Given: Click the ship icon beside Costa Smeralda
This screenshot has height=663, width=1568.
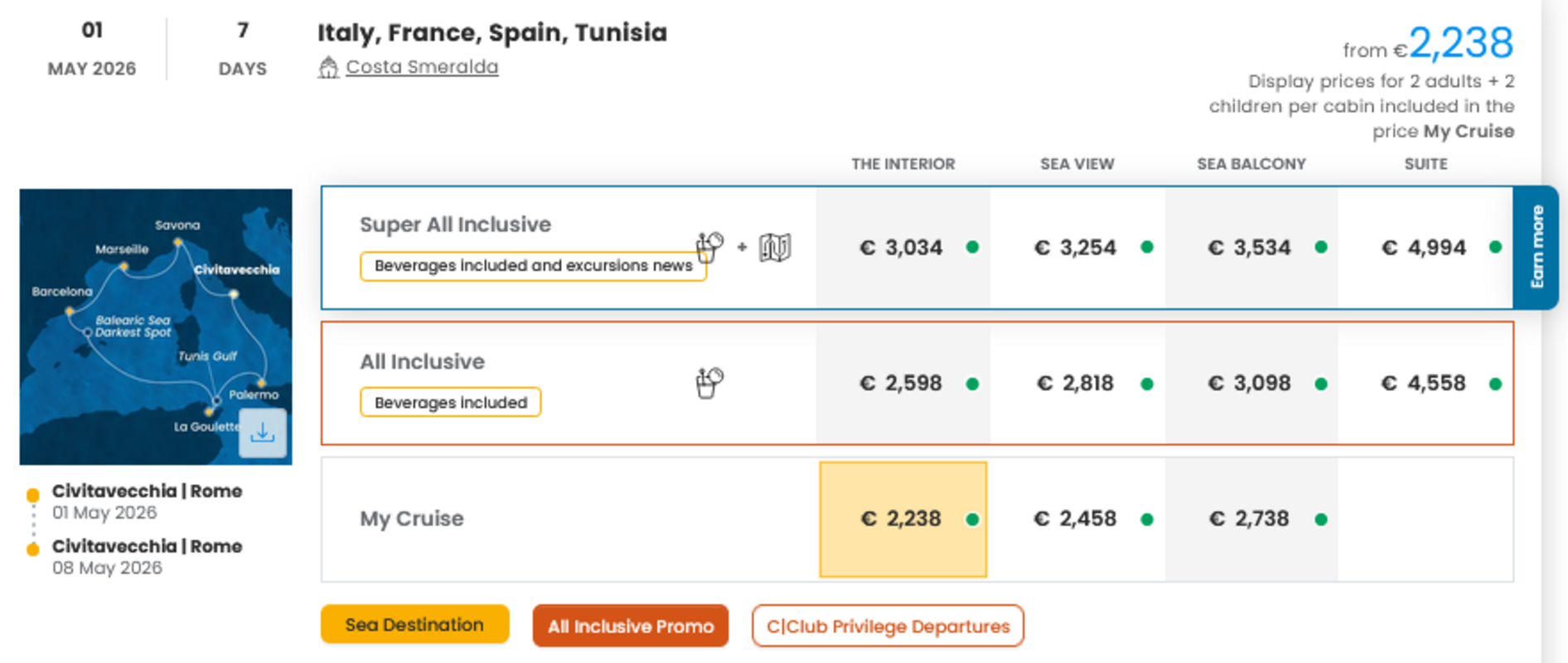Looking at the screenshot, I should (x=328, y=67).
